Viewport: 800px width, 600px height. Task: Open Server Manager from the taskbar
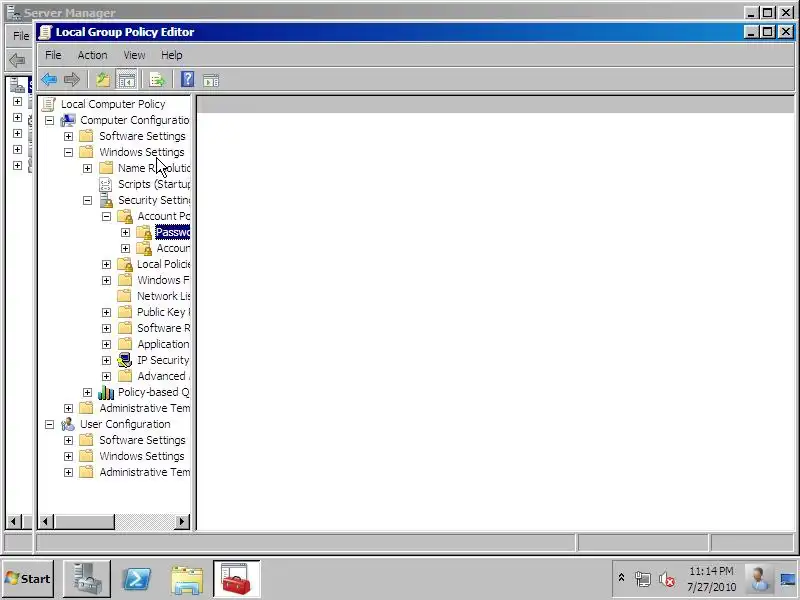[86, 579]
